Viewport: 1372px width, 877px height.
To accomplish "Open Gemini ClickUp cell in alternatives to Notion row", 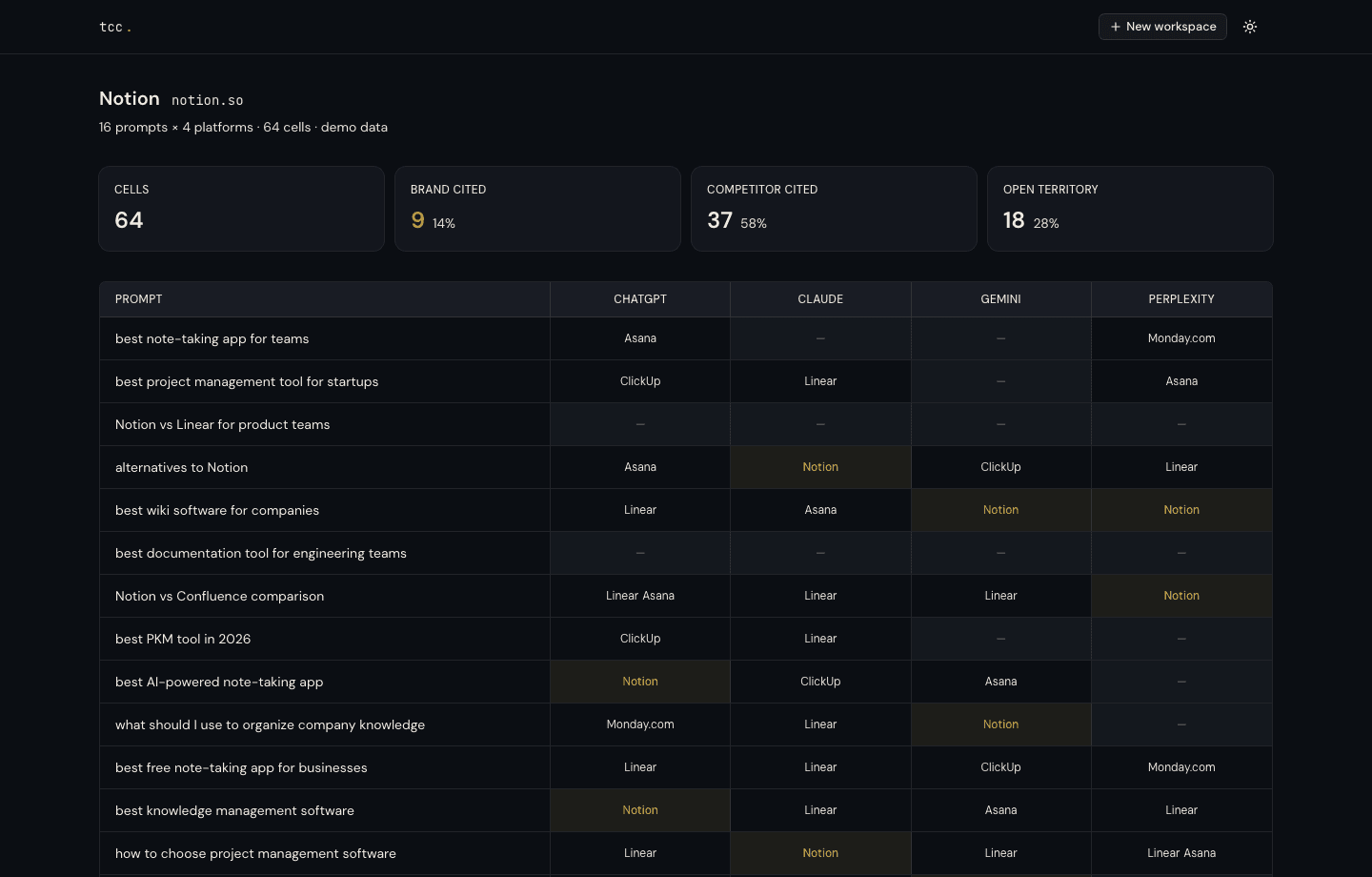I will click(x=1000, y=467).
